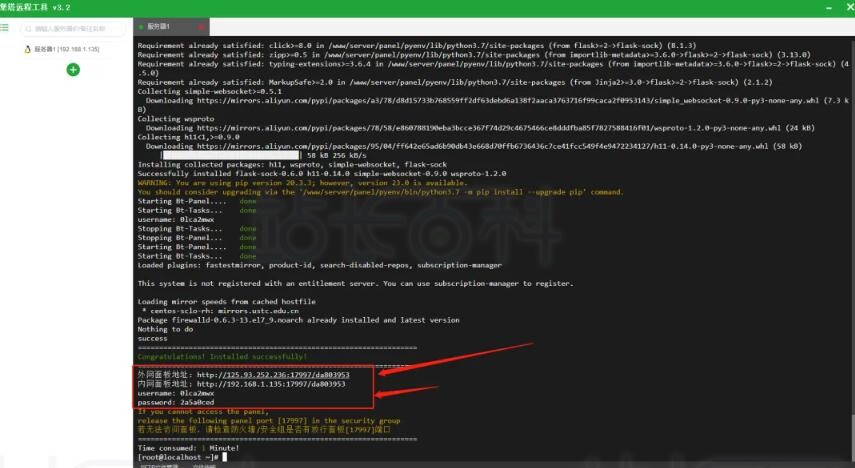This screenshot has width=855, height=468.
Task: Click the terminal prompt after [root@localhost ~]#
Action: [x=224, y=457]
